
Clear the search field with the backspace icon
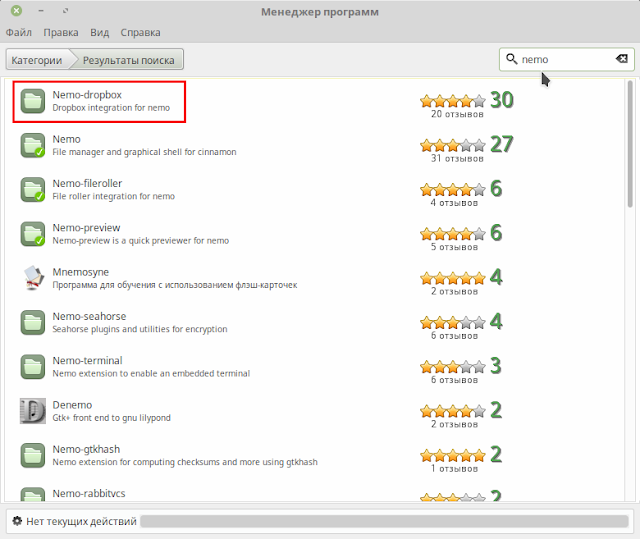(621, 59)
